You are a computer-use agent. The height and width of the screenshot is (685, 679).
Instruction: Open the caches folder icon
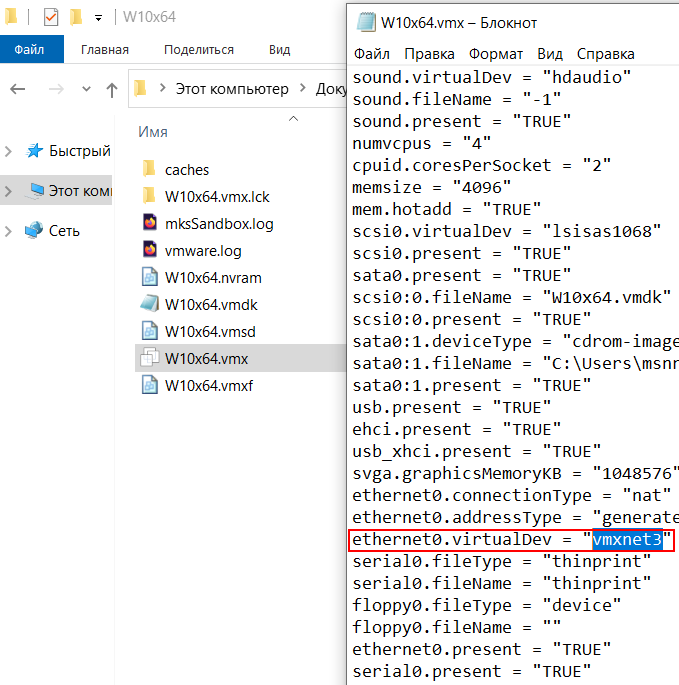[149, 169]
